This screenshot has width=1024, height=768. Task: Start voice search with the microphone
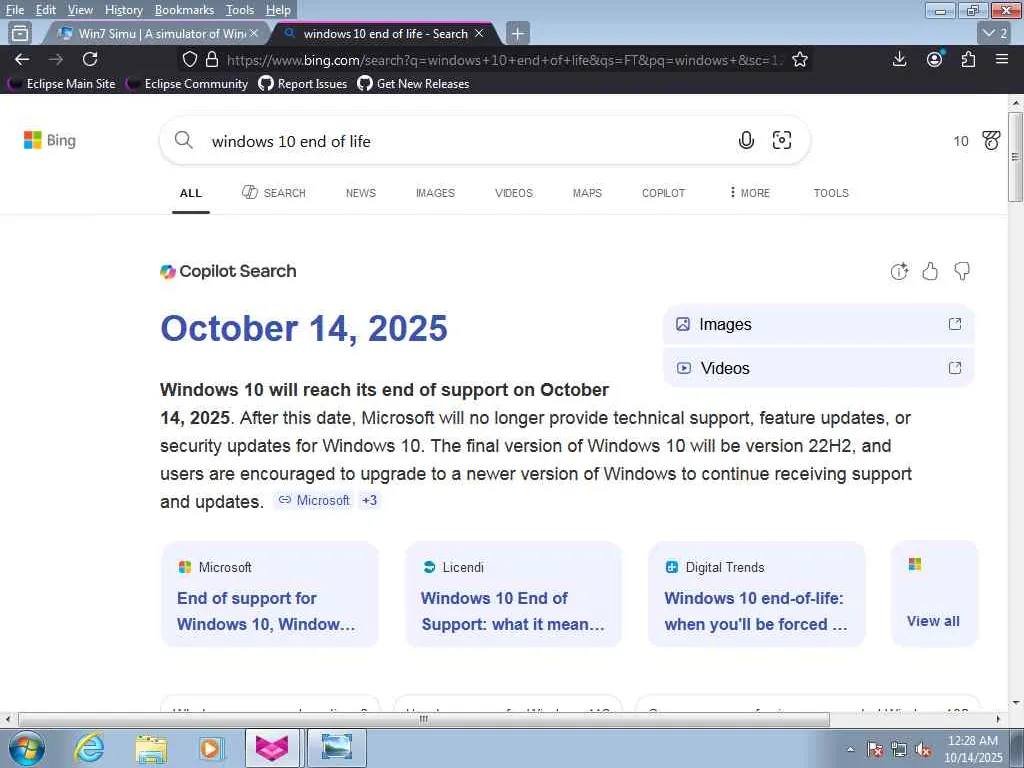click(746, 140)
